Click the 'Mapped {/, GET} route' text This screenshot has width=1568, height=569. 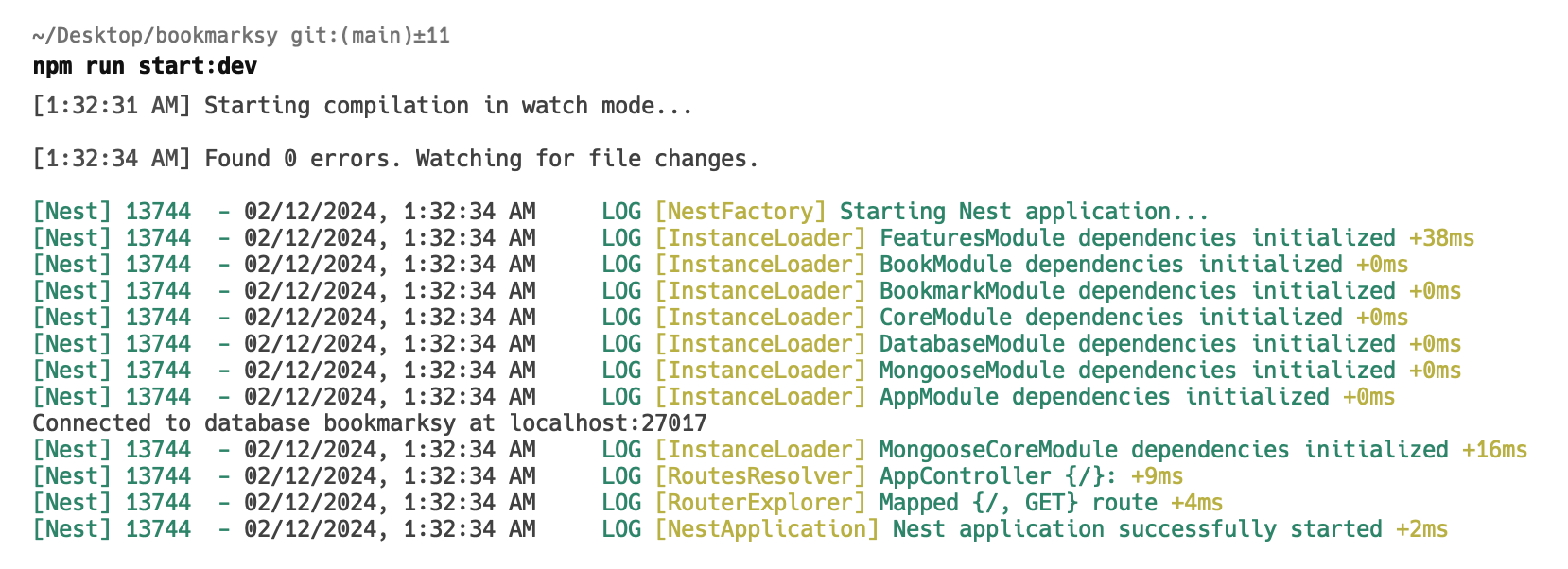tap(1018, 503)
